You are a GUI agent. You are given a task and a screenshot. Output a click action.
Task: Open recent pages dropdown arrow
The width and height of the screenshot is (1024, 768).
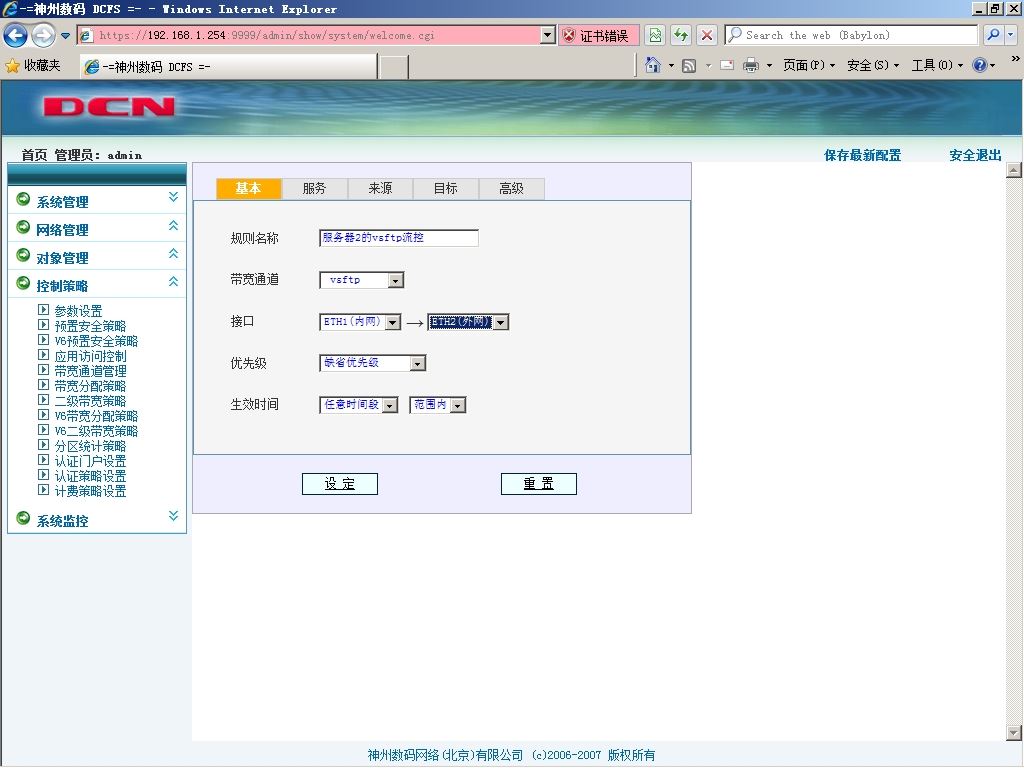[65, 35]
